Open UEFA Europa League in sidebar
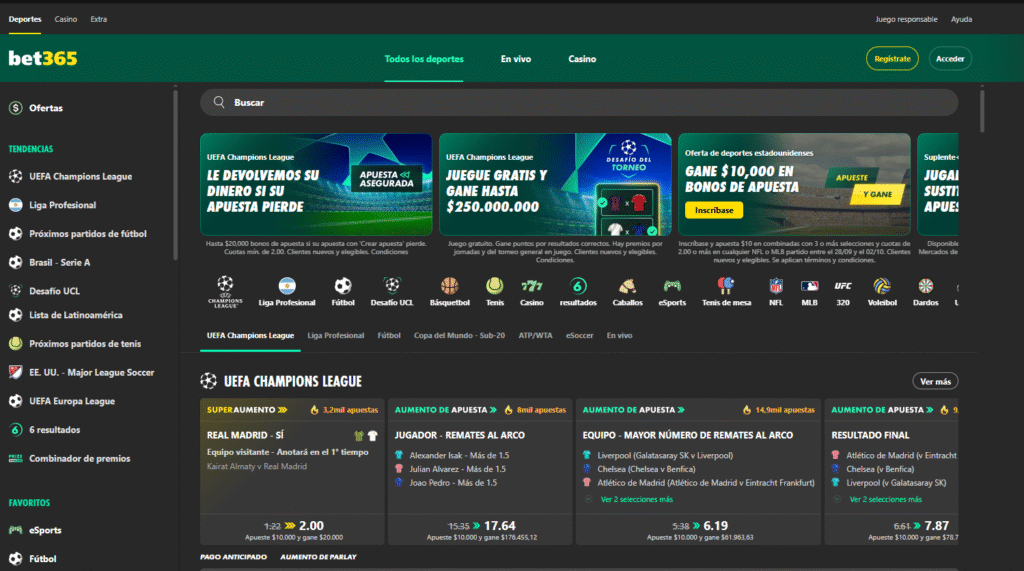 [72, 401]
